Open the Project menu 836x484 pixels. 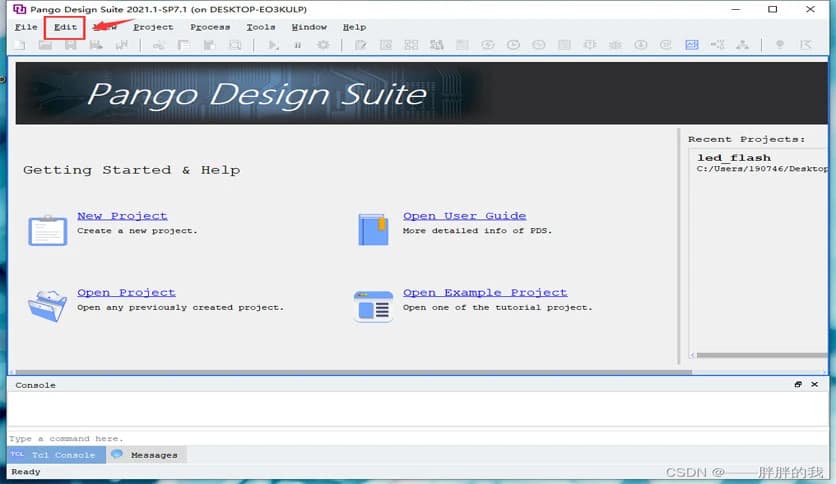(153, 27)
